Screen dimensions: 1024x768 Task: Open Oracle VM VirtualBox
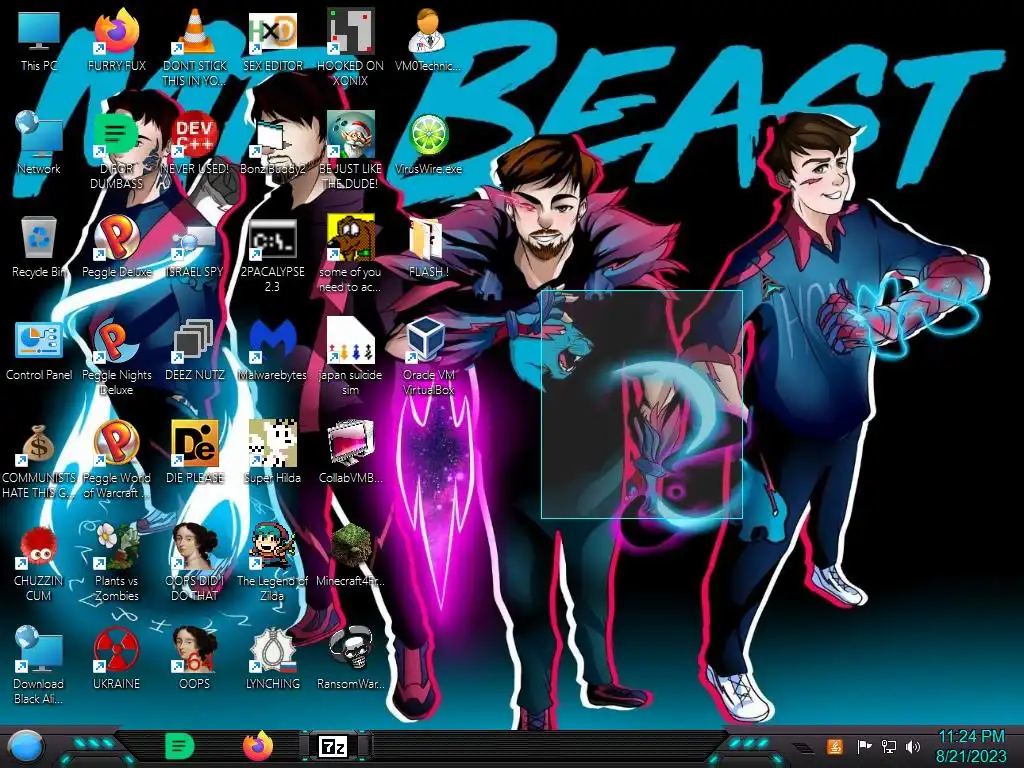(x=428, y=357)
